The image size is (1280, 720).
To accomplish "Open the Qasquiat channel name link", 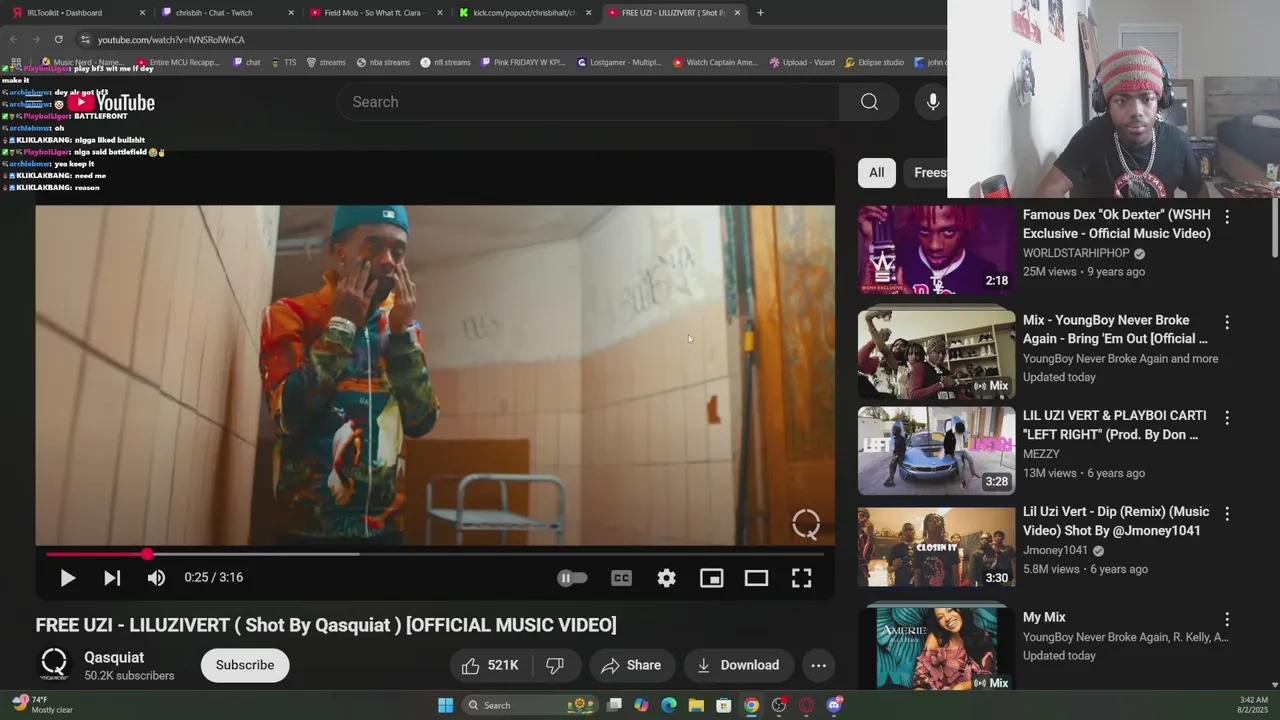I will point(114,657).
